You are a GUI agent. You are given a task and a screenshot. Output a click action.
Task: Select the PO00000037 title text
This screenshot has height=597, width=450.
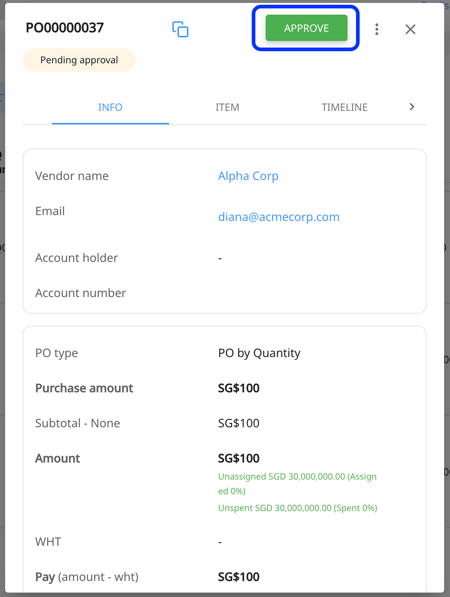(x=65, y=27)
